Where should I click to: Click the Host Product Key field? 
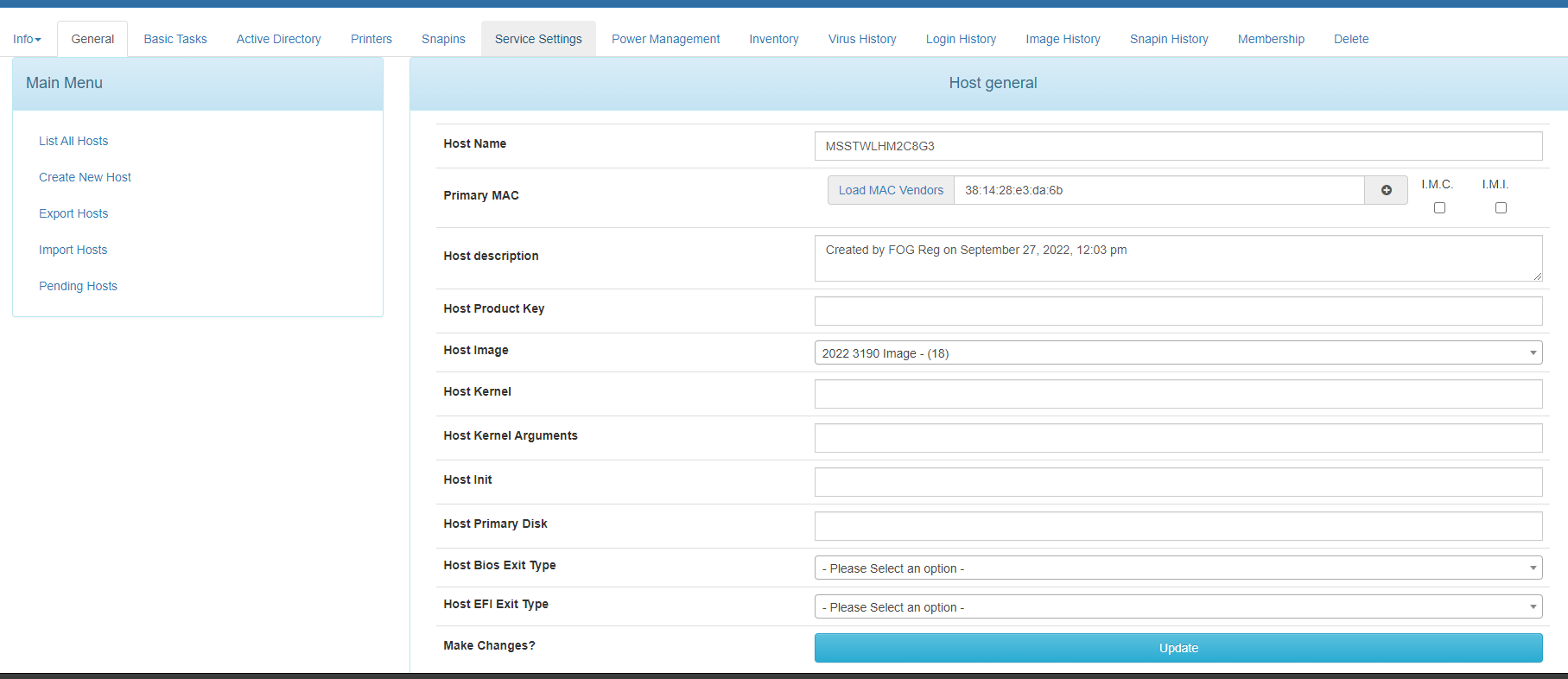pos(1178,311)
